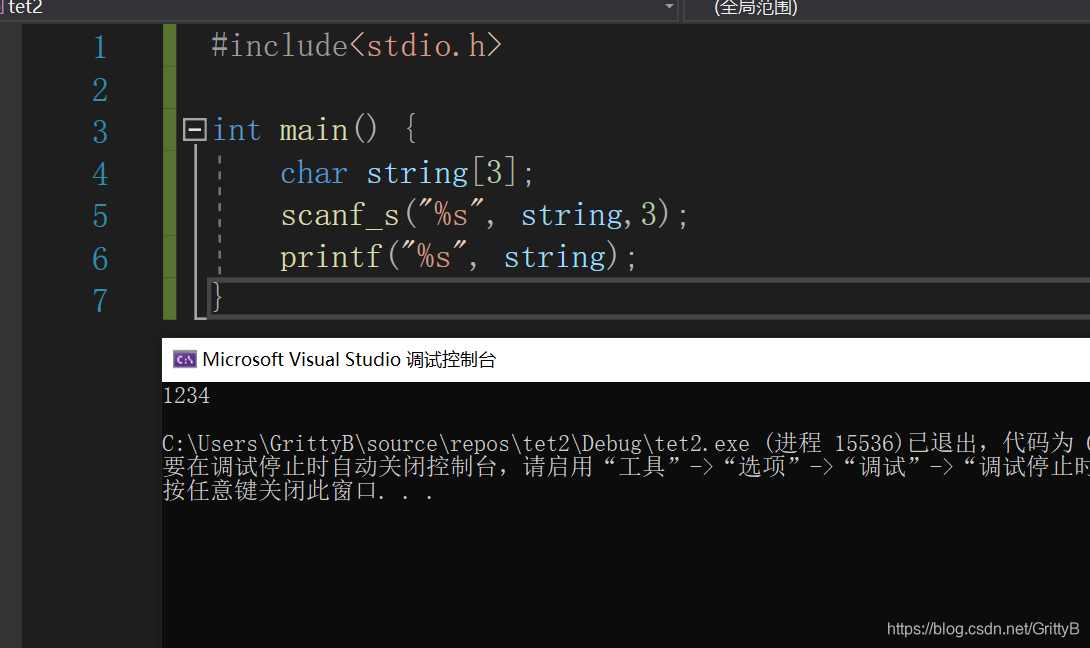1090x648 pixels.
Task: Click line number 2 in the gutter
Action: point(100,90)
